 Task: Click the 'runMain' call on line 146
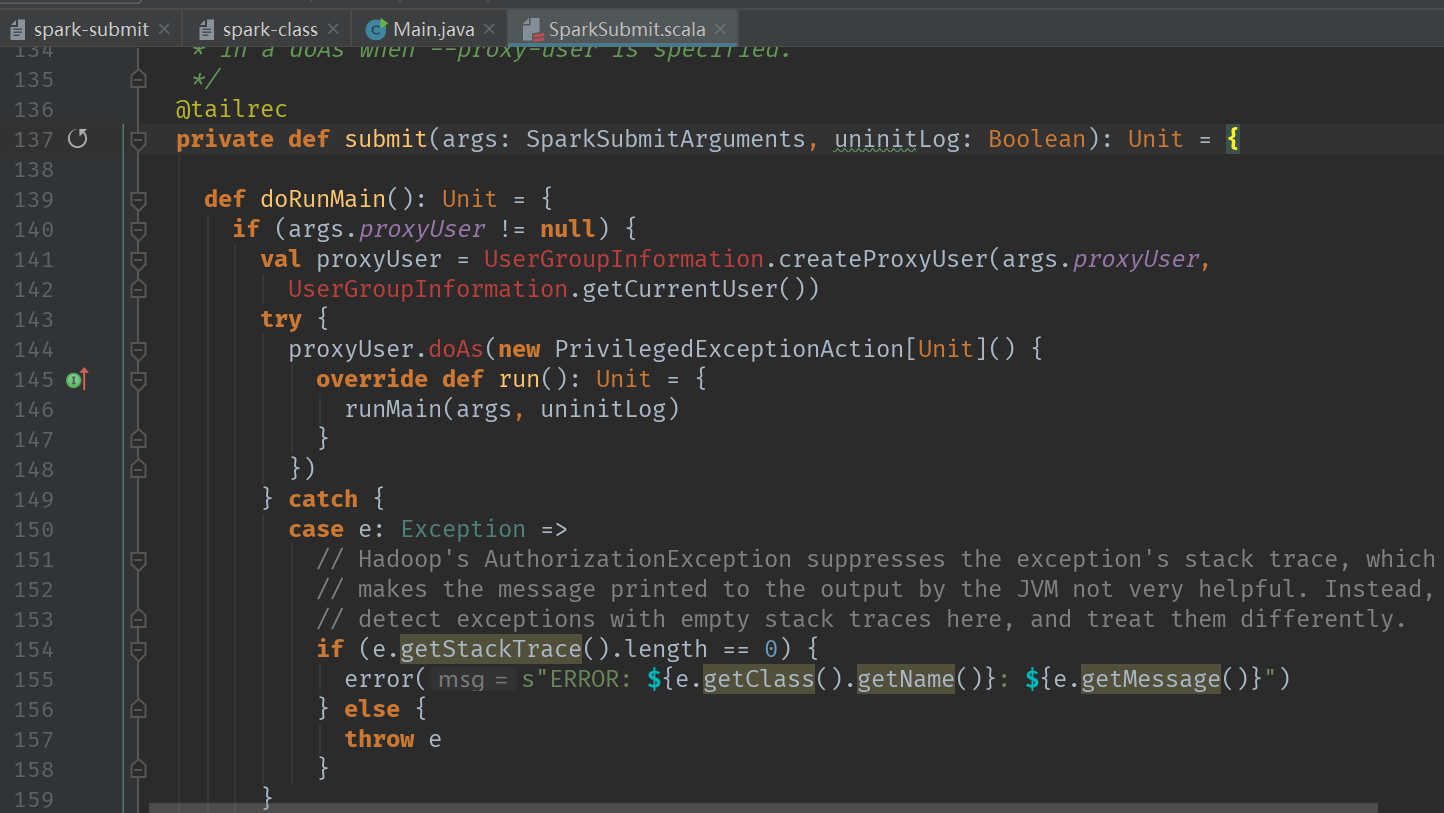point(394,409)
